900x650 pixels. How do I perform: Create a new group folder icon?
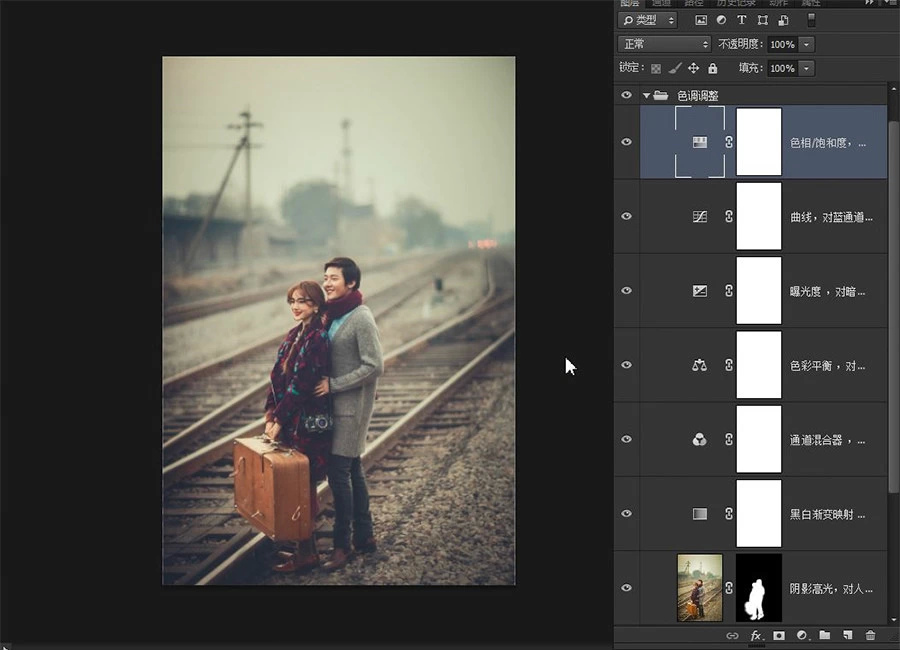click(x=825, y=634)
